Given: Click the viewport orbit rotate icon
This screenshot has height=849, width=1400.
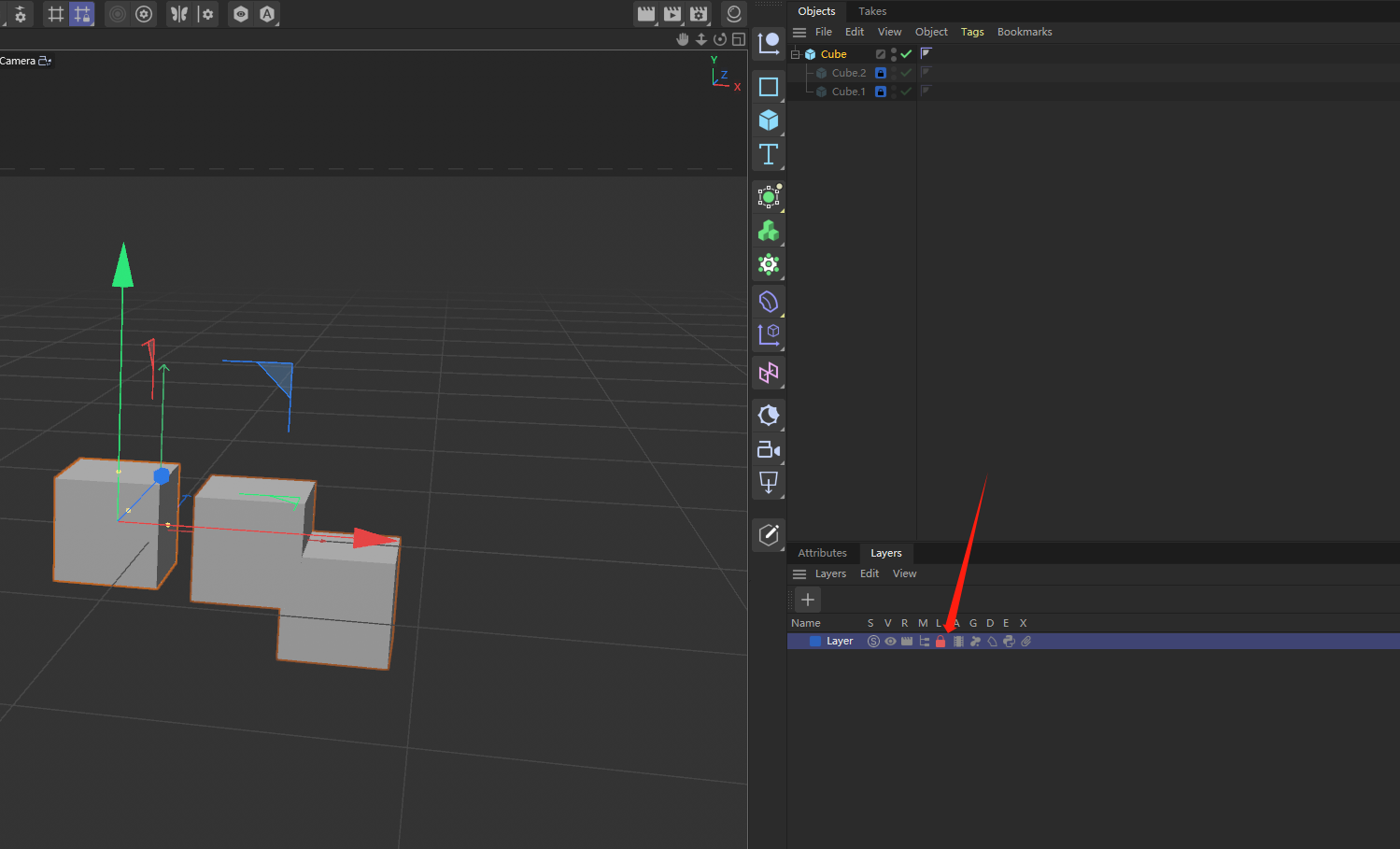Looking at the screenshot, I should coord(720,39).
